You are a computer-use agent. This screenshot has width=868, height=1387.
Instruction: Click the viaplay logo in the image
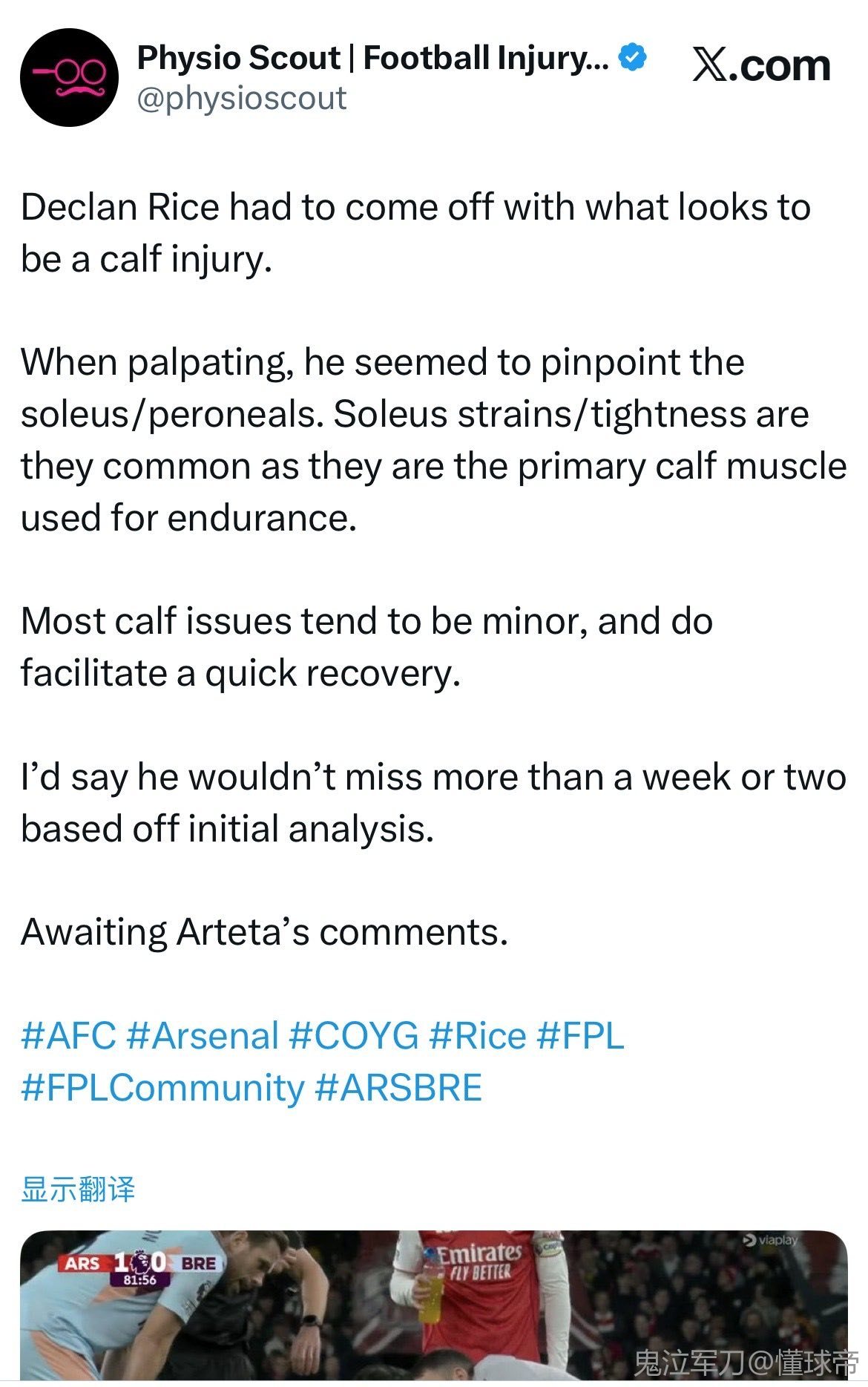(x=770, y=1240)
